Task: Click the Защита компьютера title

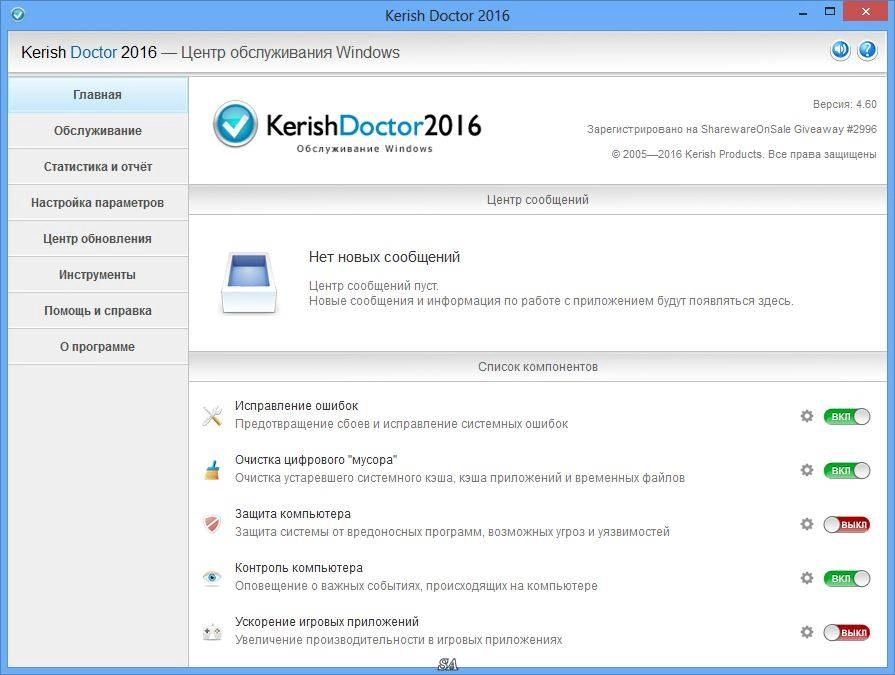Action: point(293,514)
